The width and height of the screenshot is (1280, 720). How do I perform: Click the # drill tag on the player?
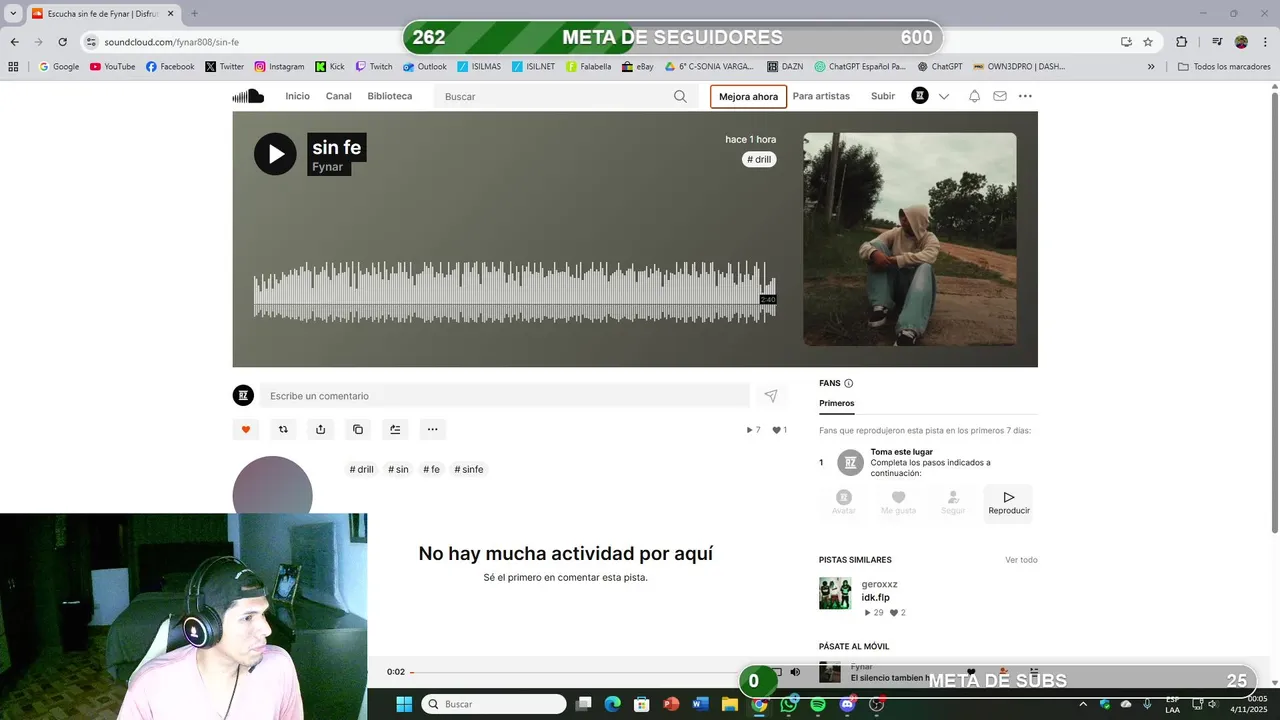759,159
